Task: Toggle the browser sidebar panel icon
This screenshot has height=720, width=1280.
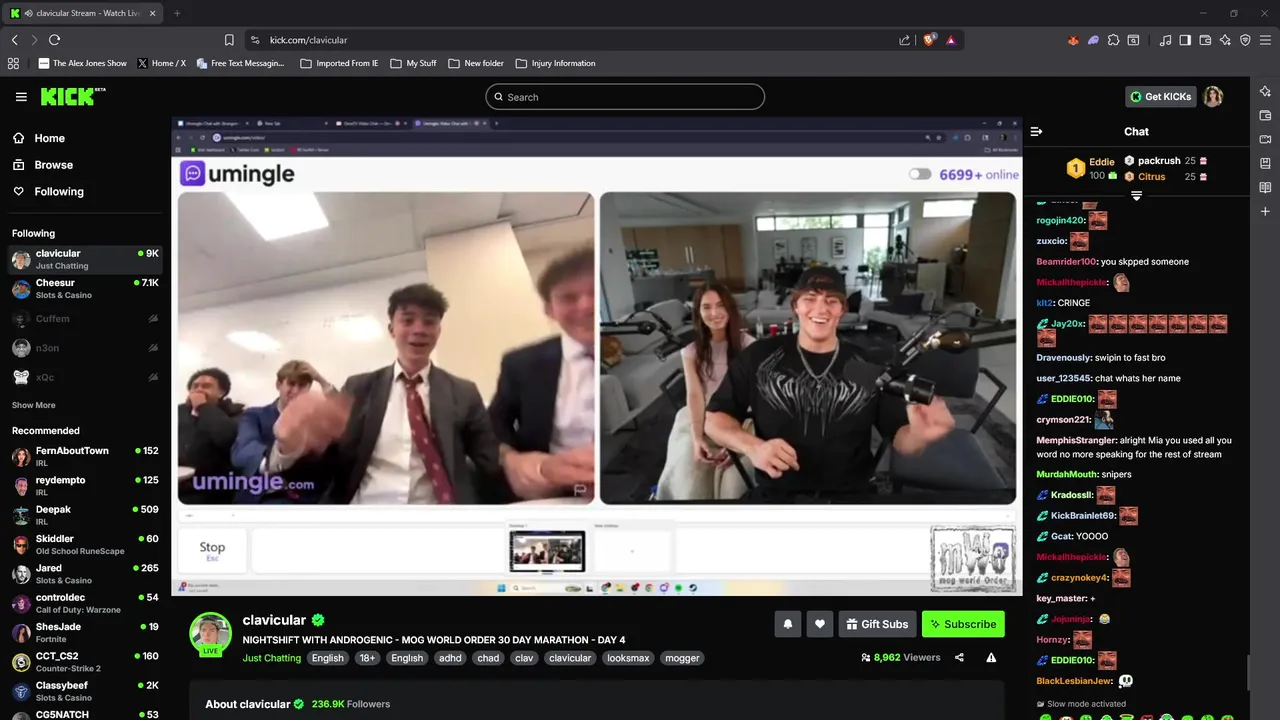Action: tap(1185, 40)
